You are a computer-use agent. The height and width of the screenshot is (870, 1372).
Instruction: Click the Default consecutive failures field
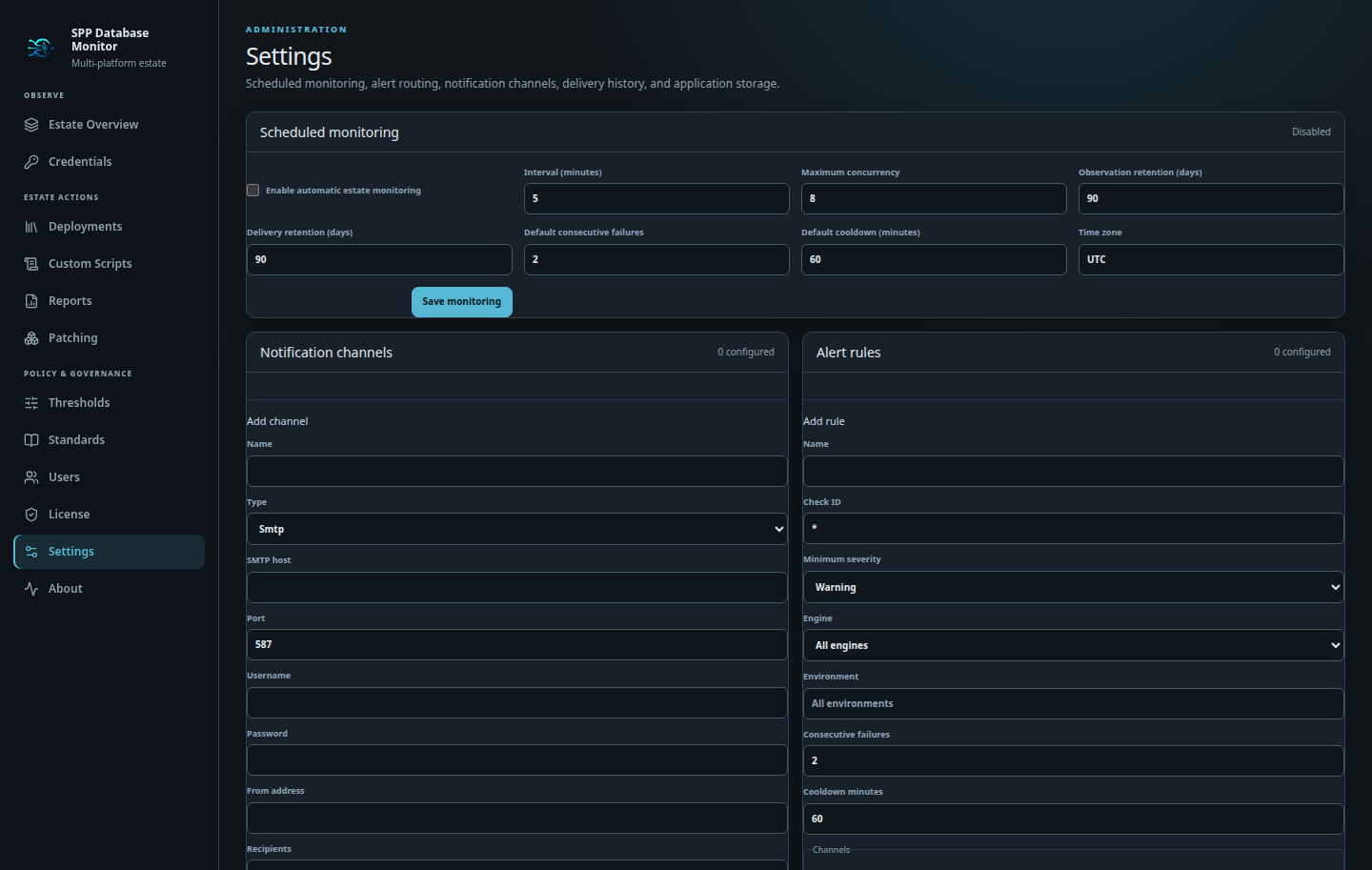point(656,259)
